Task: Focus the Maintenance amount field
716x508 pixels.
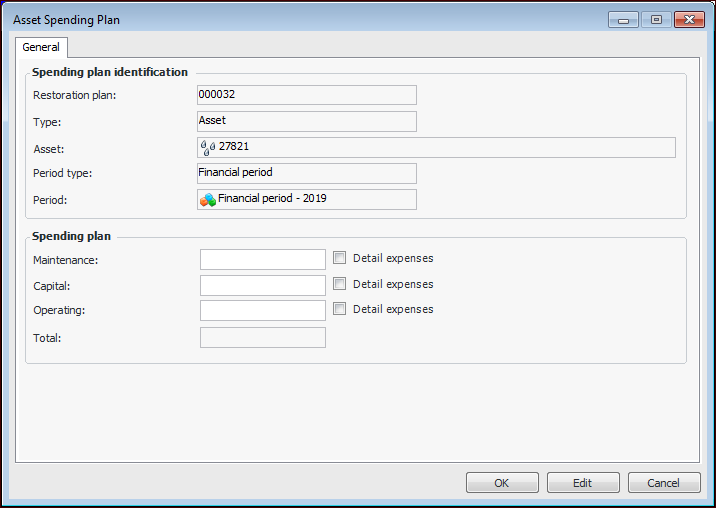Action: [263, 259]
